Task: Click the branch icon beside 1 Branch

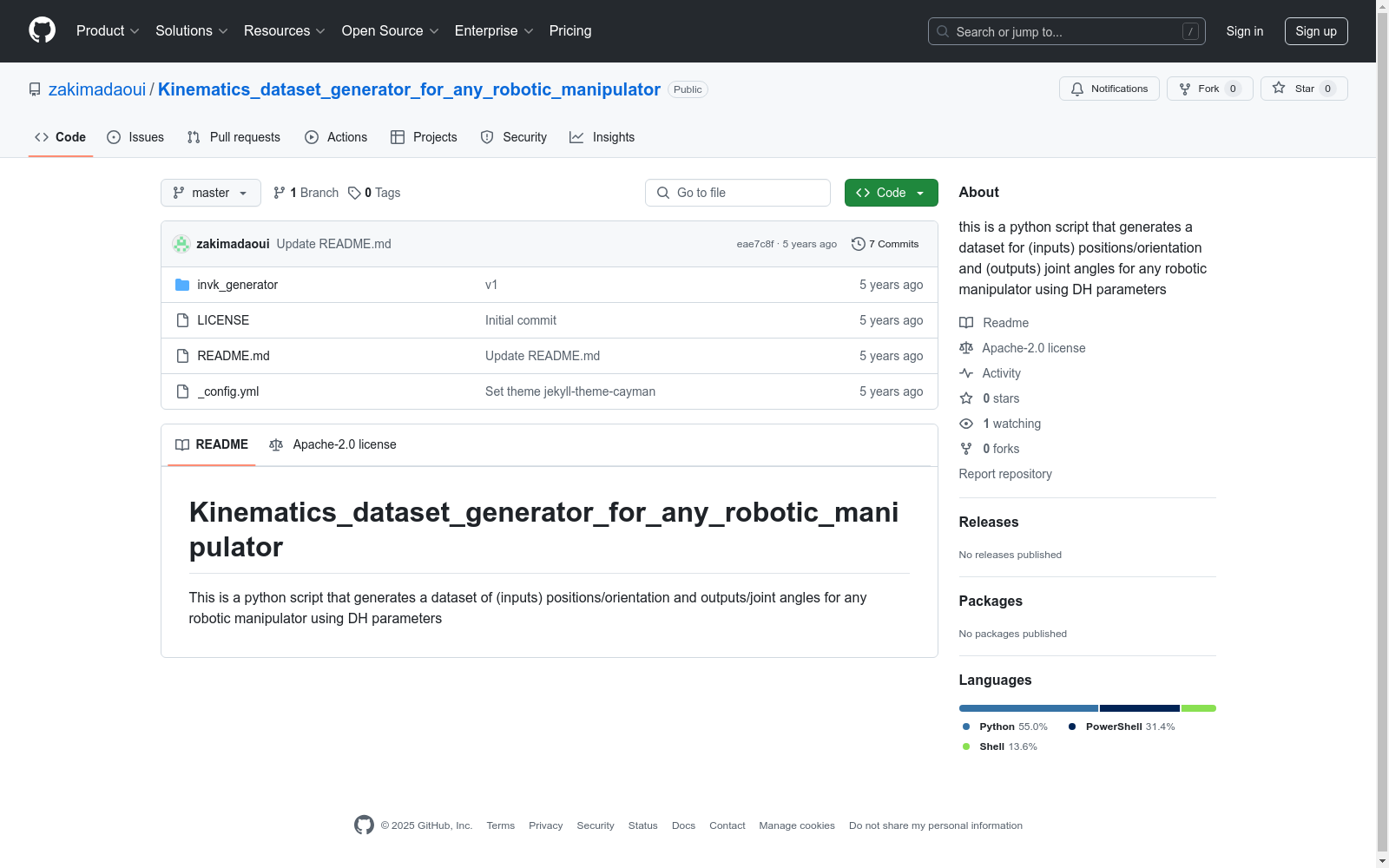Action: pos(280,193)
